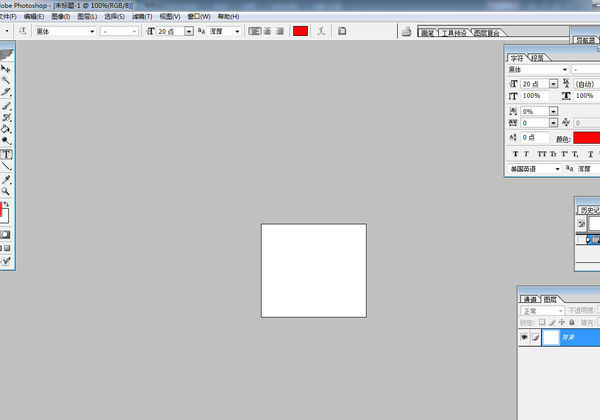The image size is (600, 420).
Task: Select the Eyedropper tool
Action: 6,178
